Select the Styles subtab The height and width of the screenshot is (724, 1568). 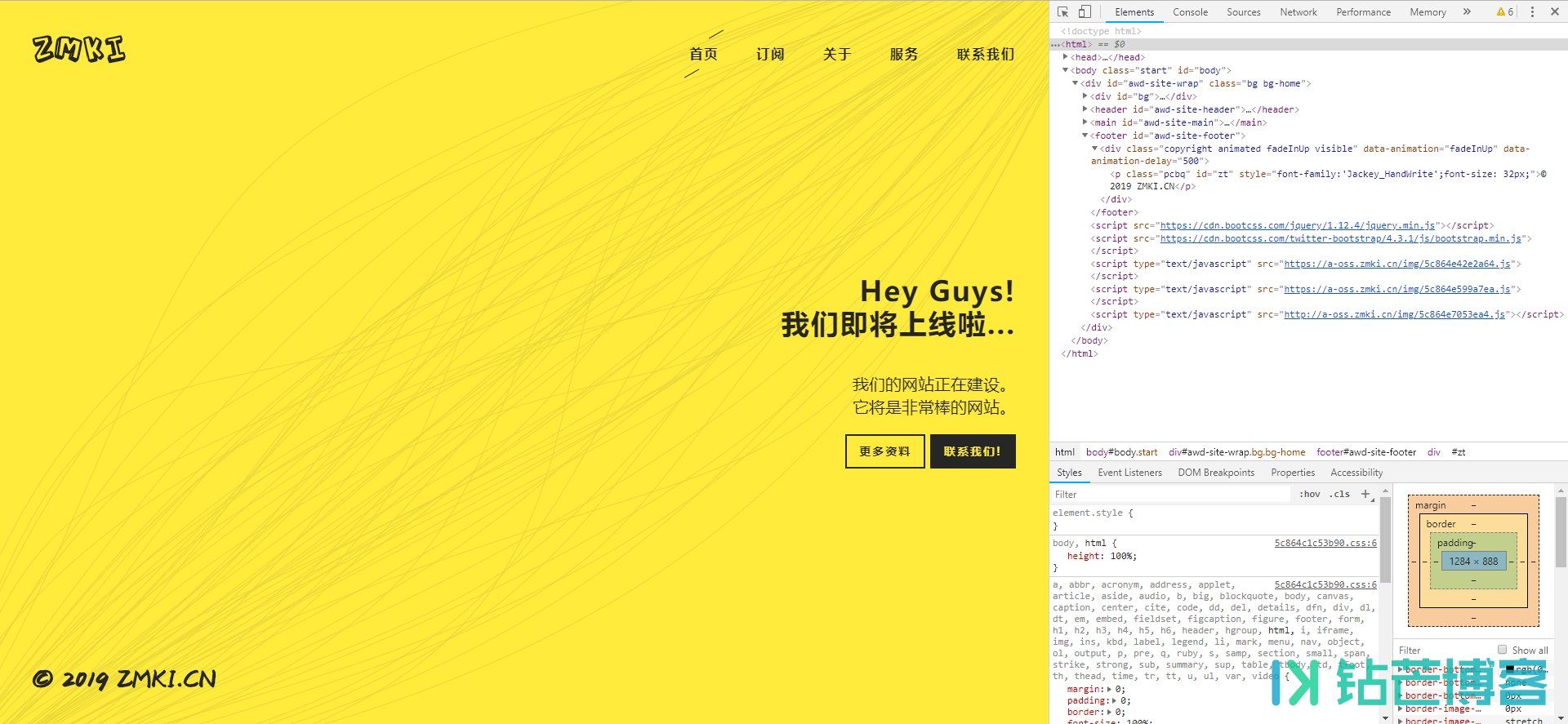click(1069, 472)
